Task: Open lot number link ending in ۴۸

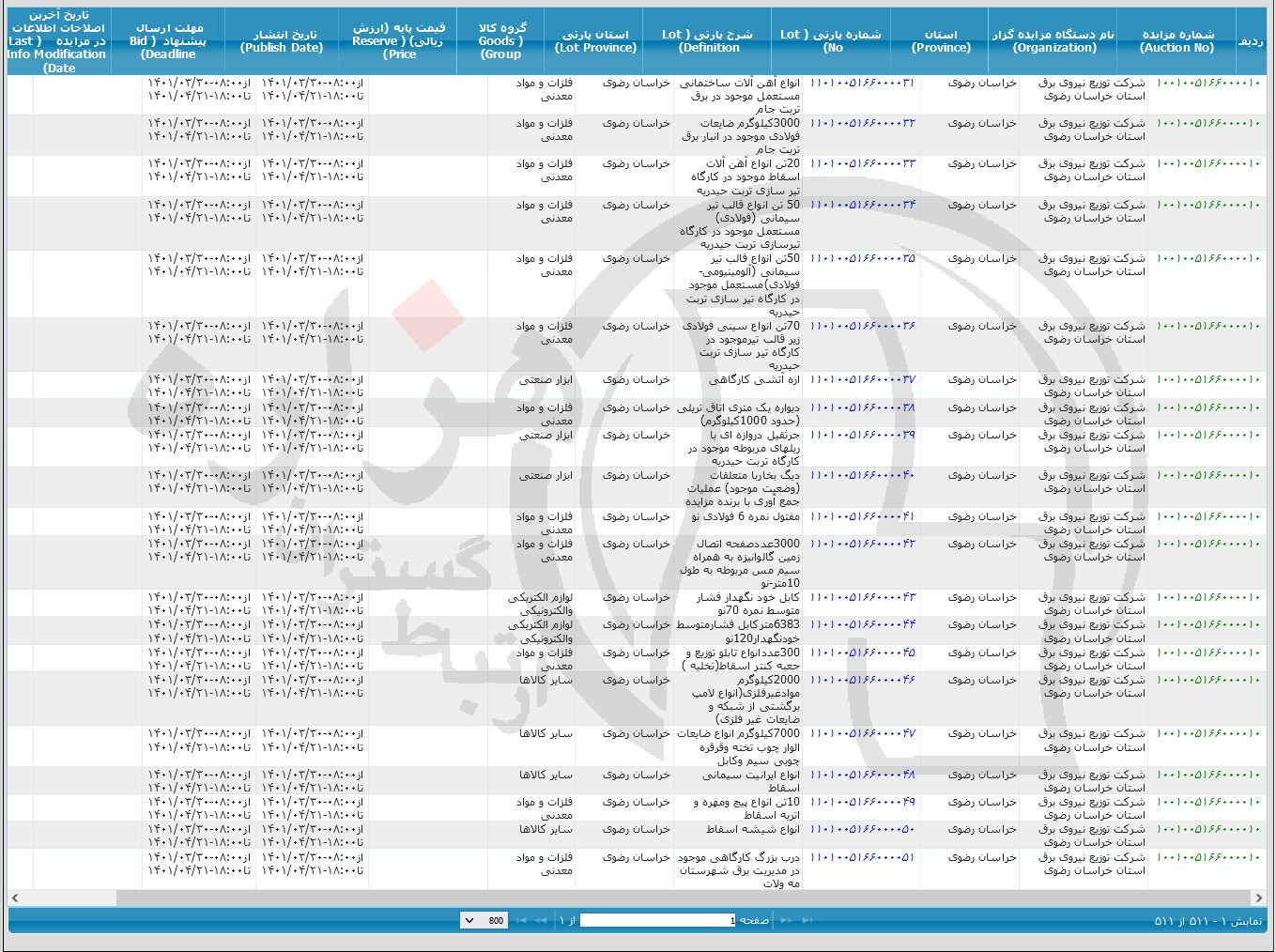Action: pyautogui.click(x=862, y=775)
